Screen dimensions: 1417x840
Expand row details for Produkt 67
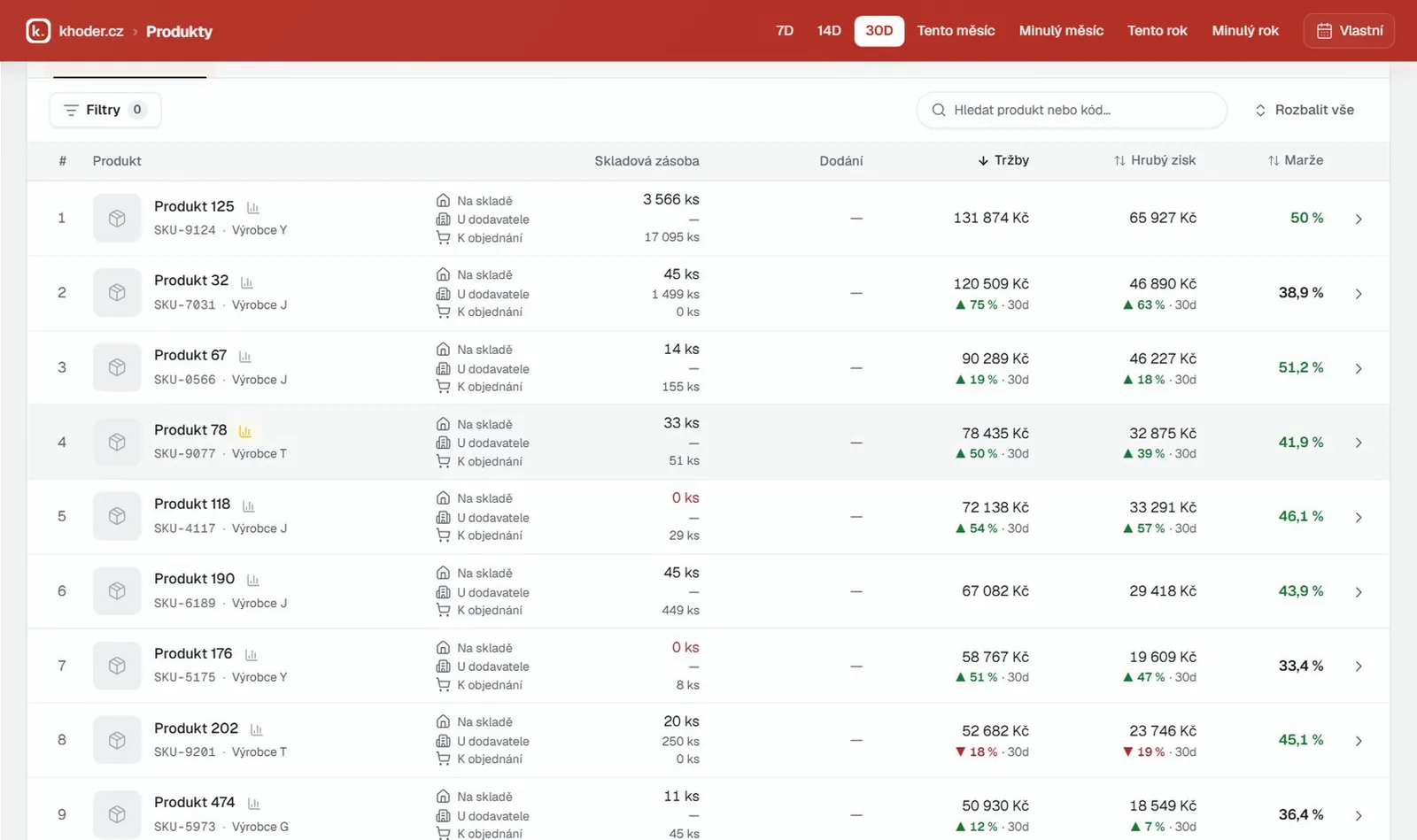point(1359,368)
